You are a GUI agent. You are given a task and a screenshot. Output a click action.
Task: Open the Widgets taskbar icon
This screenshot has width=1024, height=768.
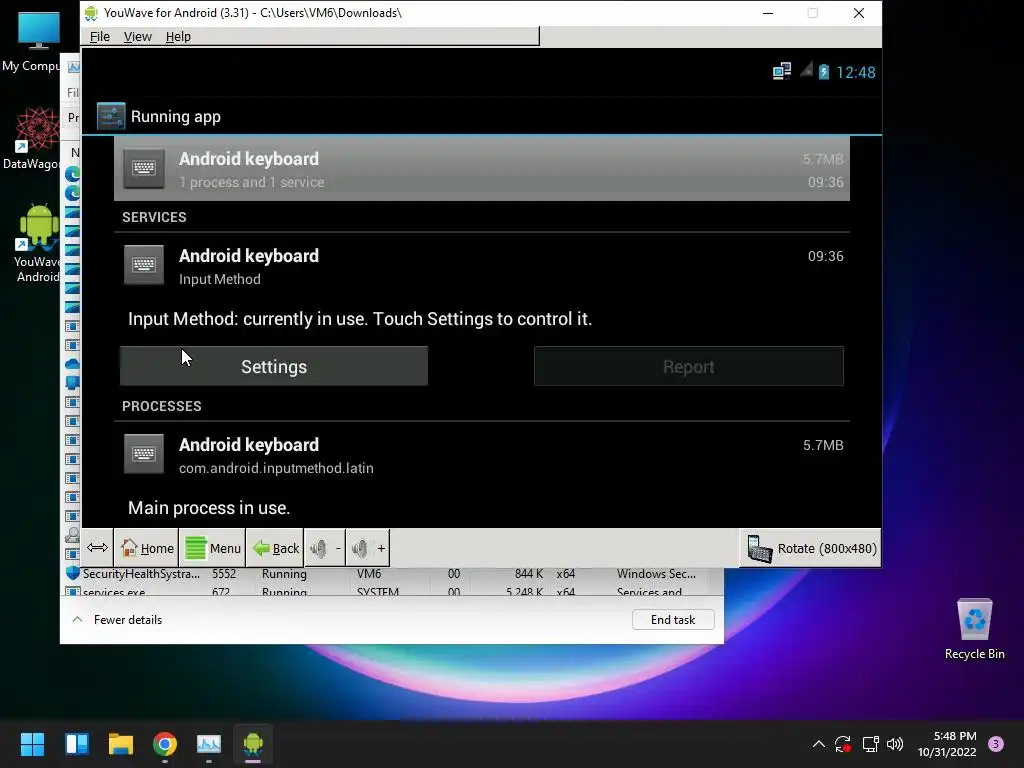tap(76, 744)
